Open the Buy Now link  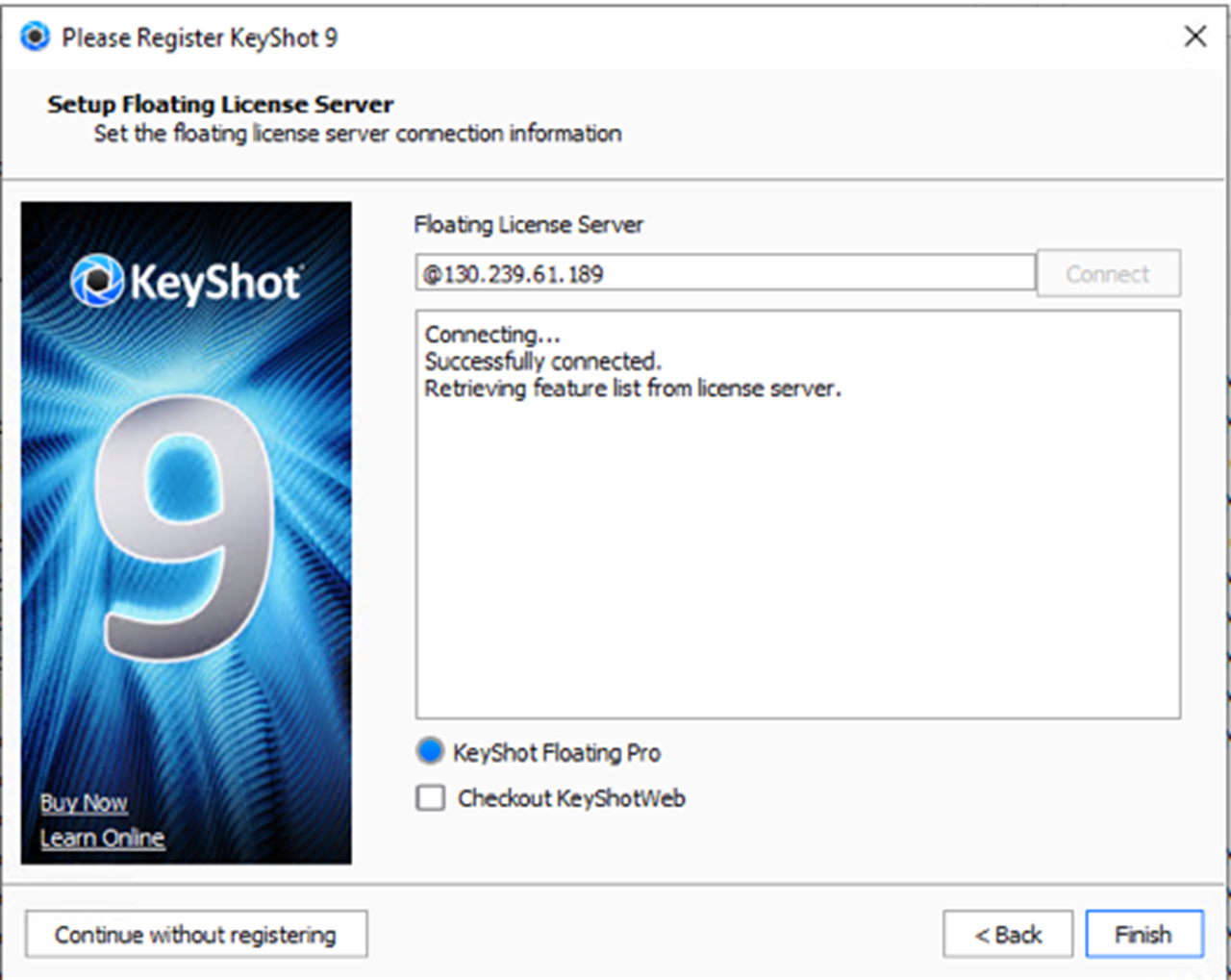coord(84,802)
